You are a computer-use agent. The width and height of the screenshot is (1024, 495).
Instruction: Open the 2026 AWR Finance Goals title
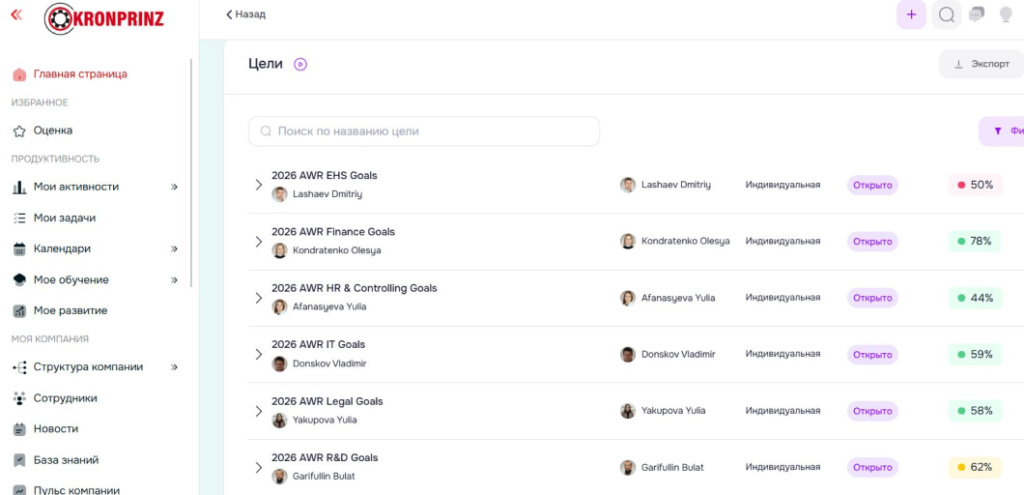pos(333,232)
